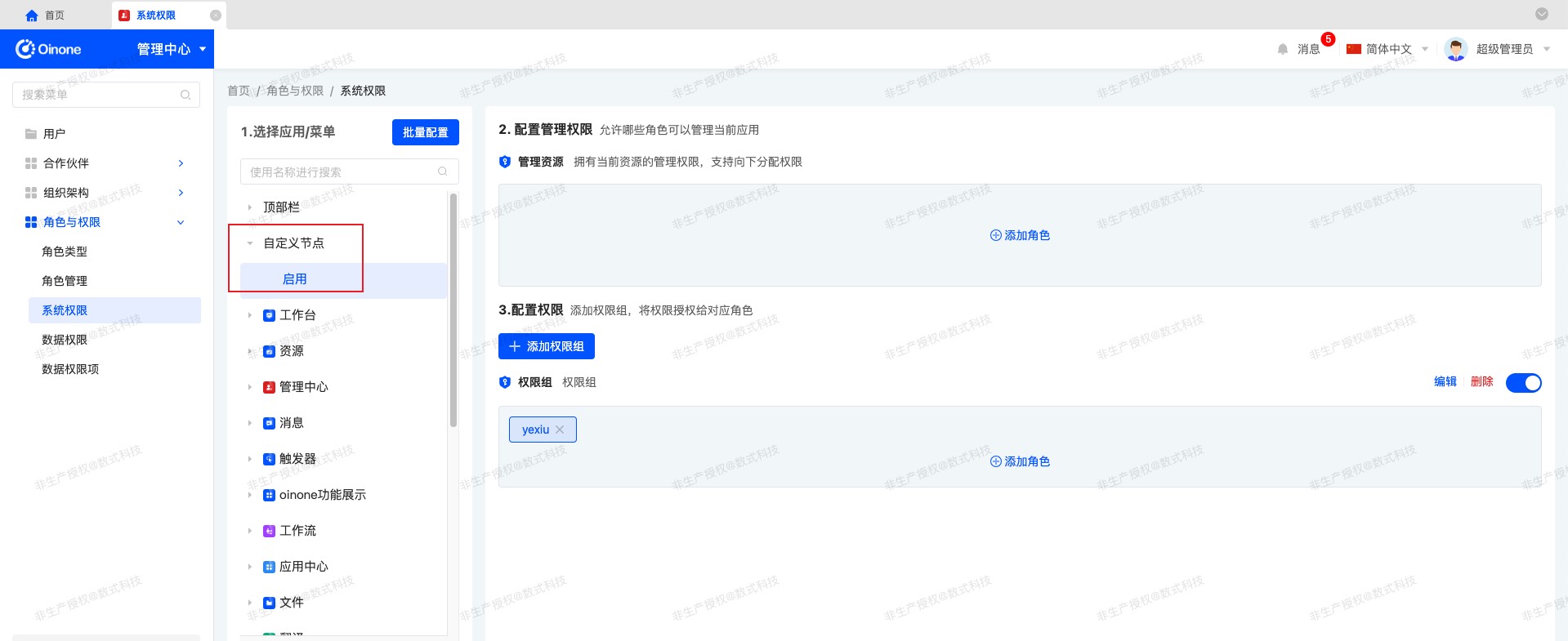The height and width of the screenshot is (641, 1568).
Task: Click the purple 工作流 app icon
Action: [x=269, y=531]
